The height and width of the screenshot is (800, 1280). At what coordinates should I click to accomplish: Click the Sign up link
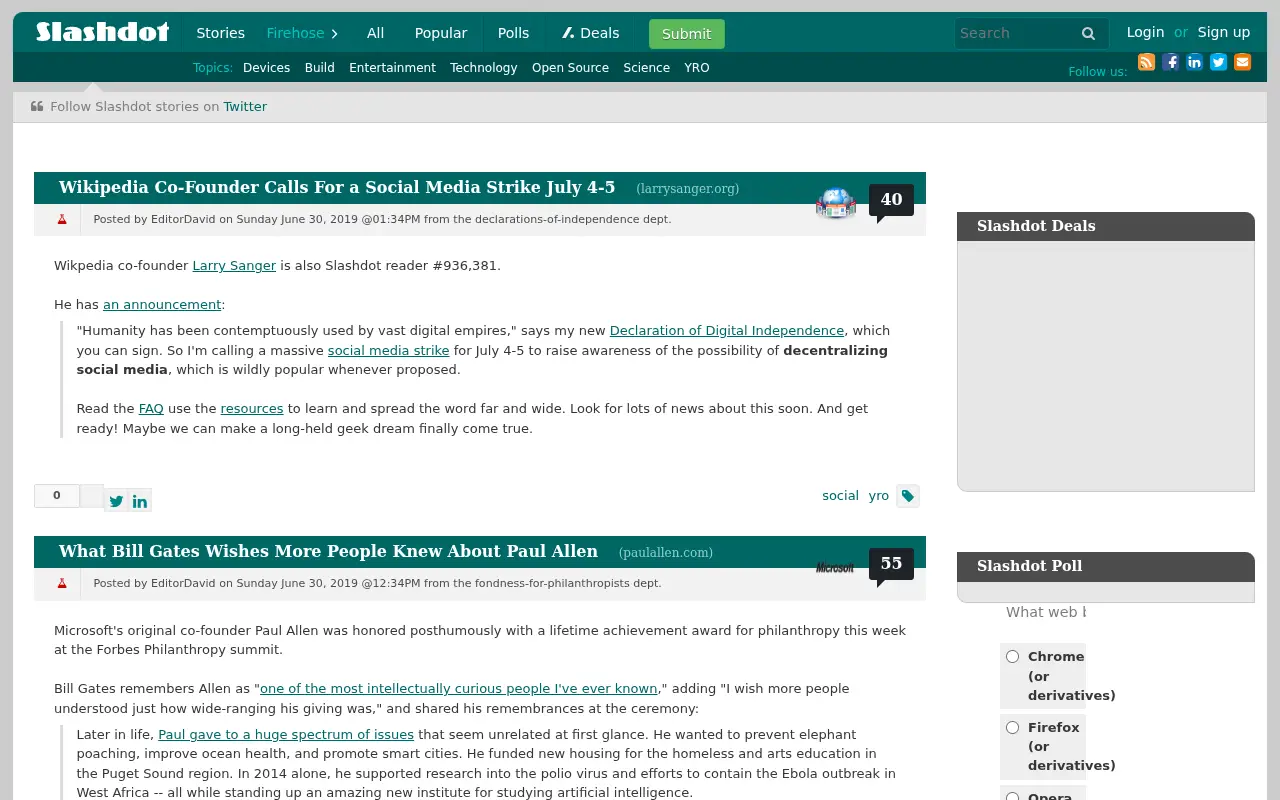[1224, 32]
